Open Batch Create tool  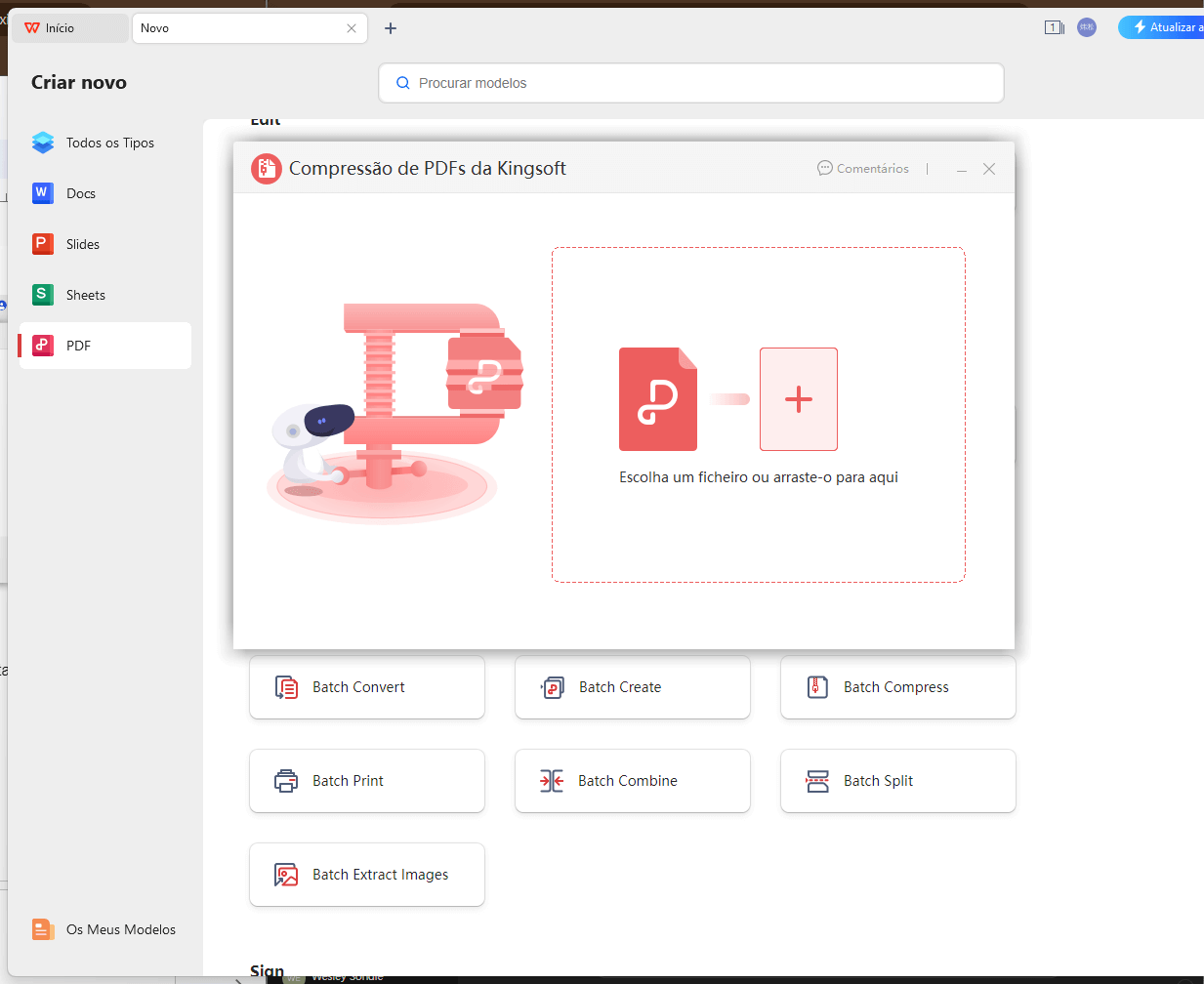coord(633,687)
